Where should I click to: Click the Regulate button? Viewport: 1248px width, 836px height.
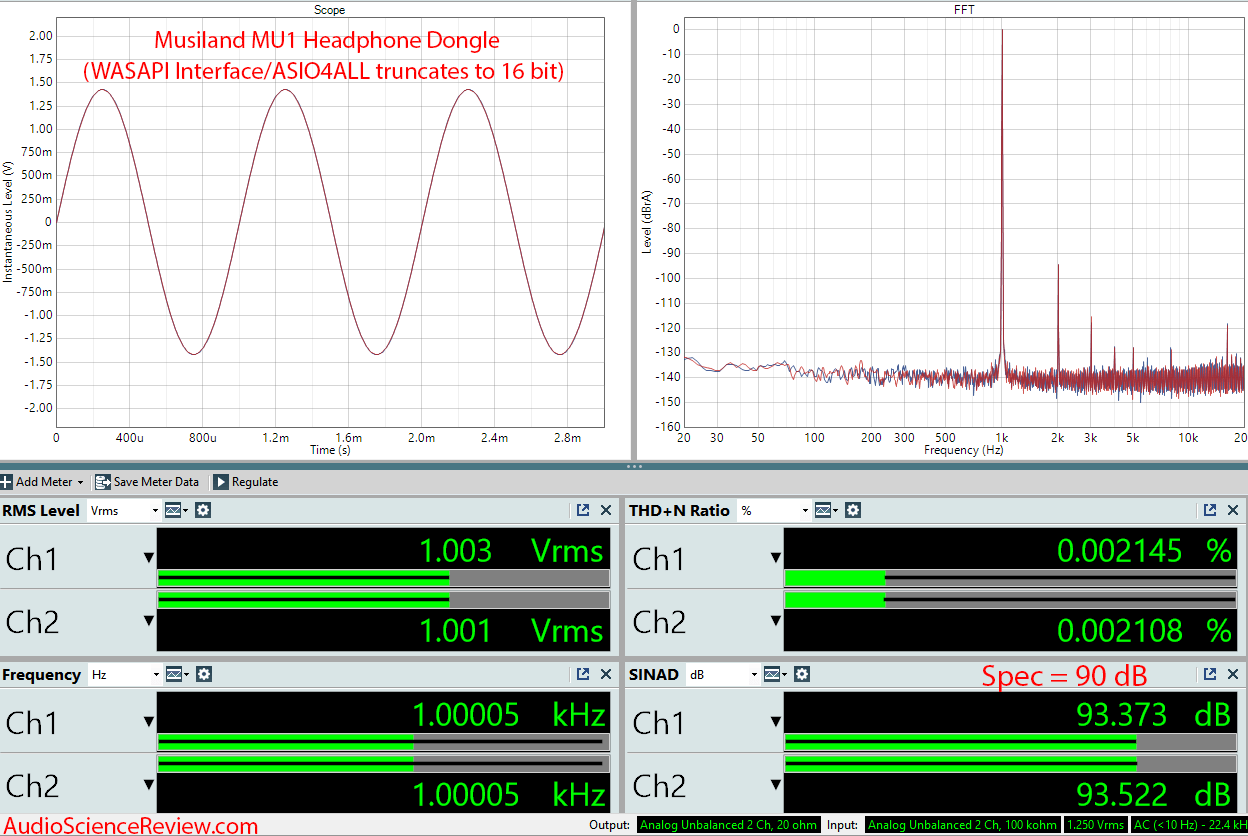246,482
